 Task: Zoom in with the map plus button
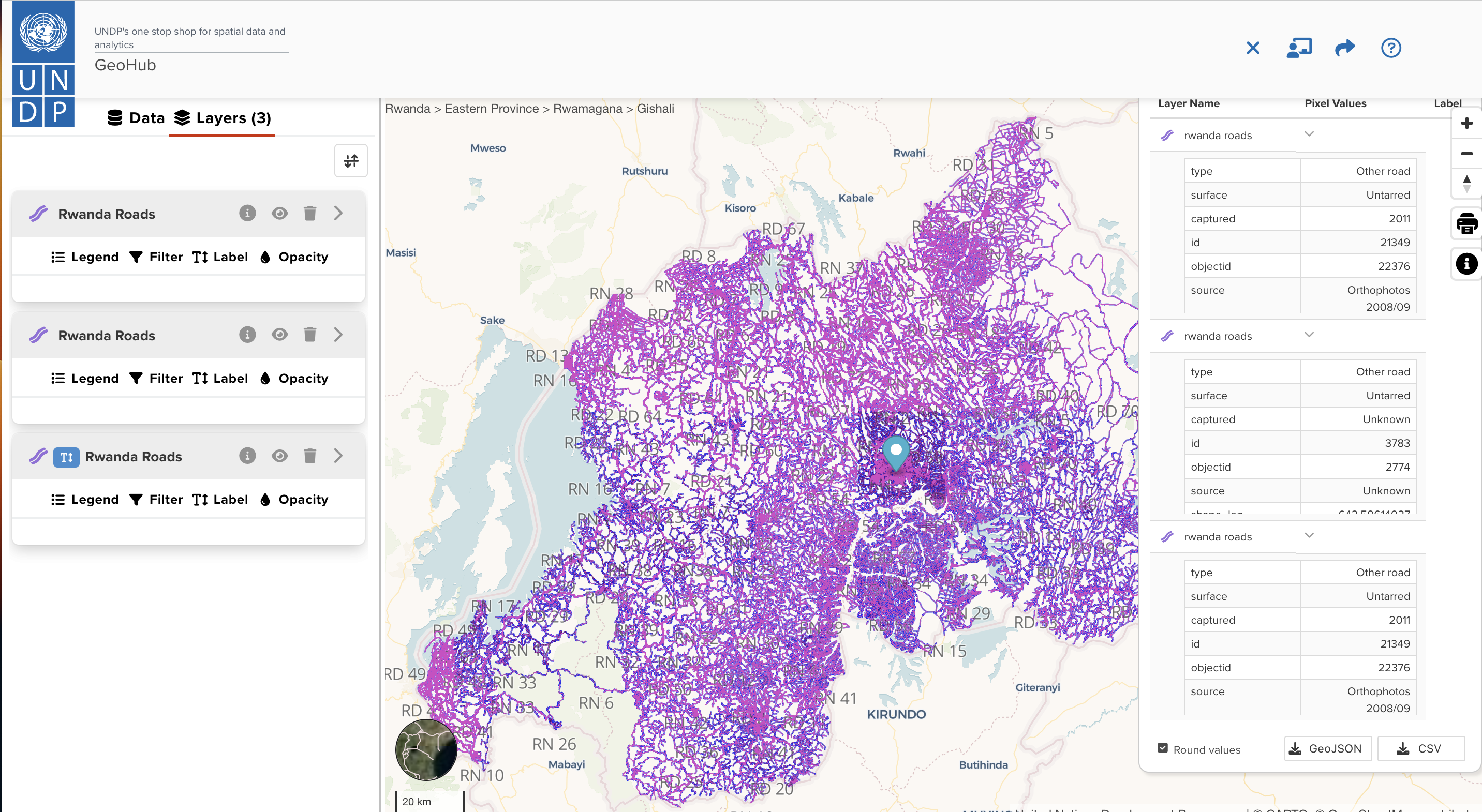(1466, 123)
